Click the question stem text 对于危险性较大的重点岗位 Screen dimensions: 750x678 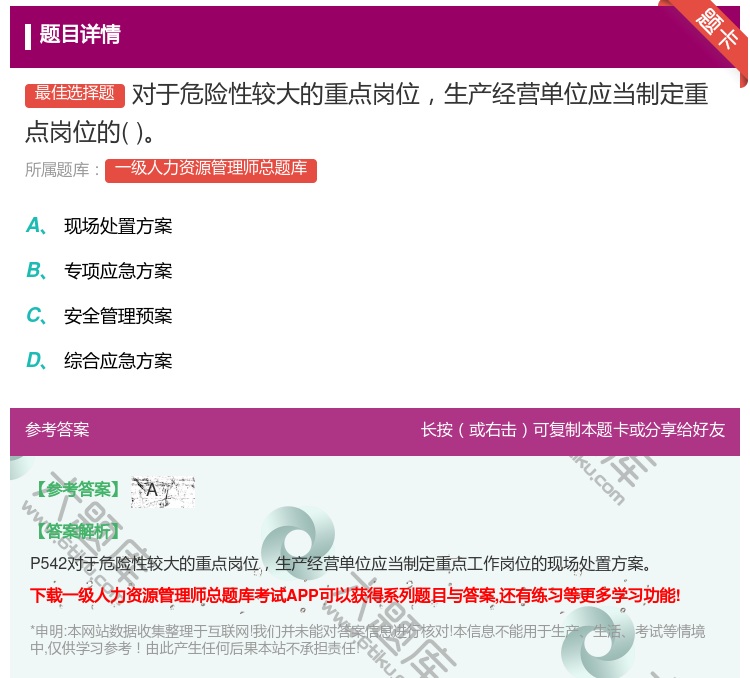(366, 113)
